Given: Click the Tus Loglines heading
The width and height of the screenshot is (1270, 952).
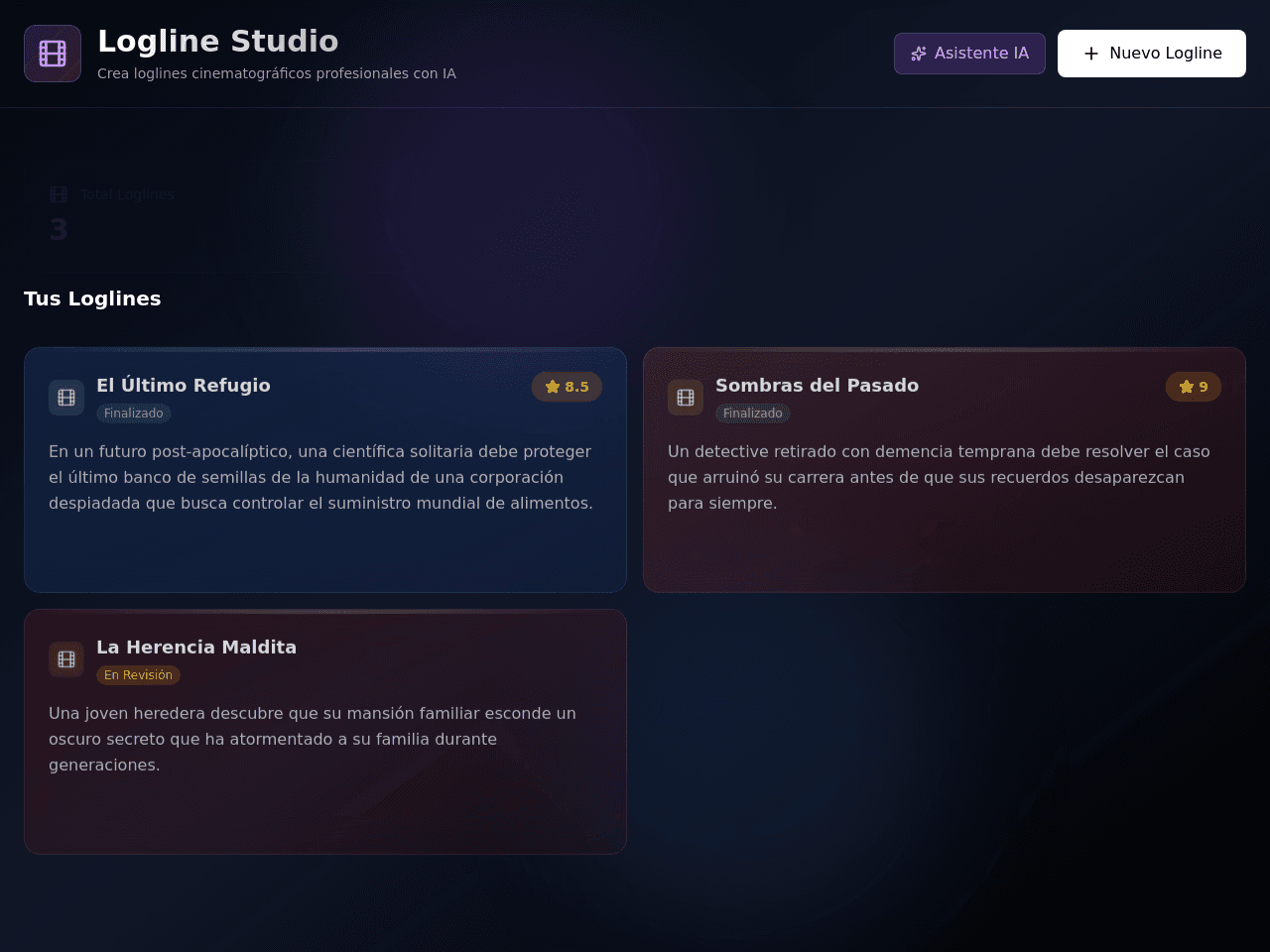Looking at the screenshot, I should (92, 298).
